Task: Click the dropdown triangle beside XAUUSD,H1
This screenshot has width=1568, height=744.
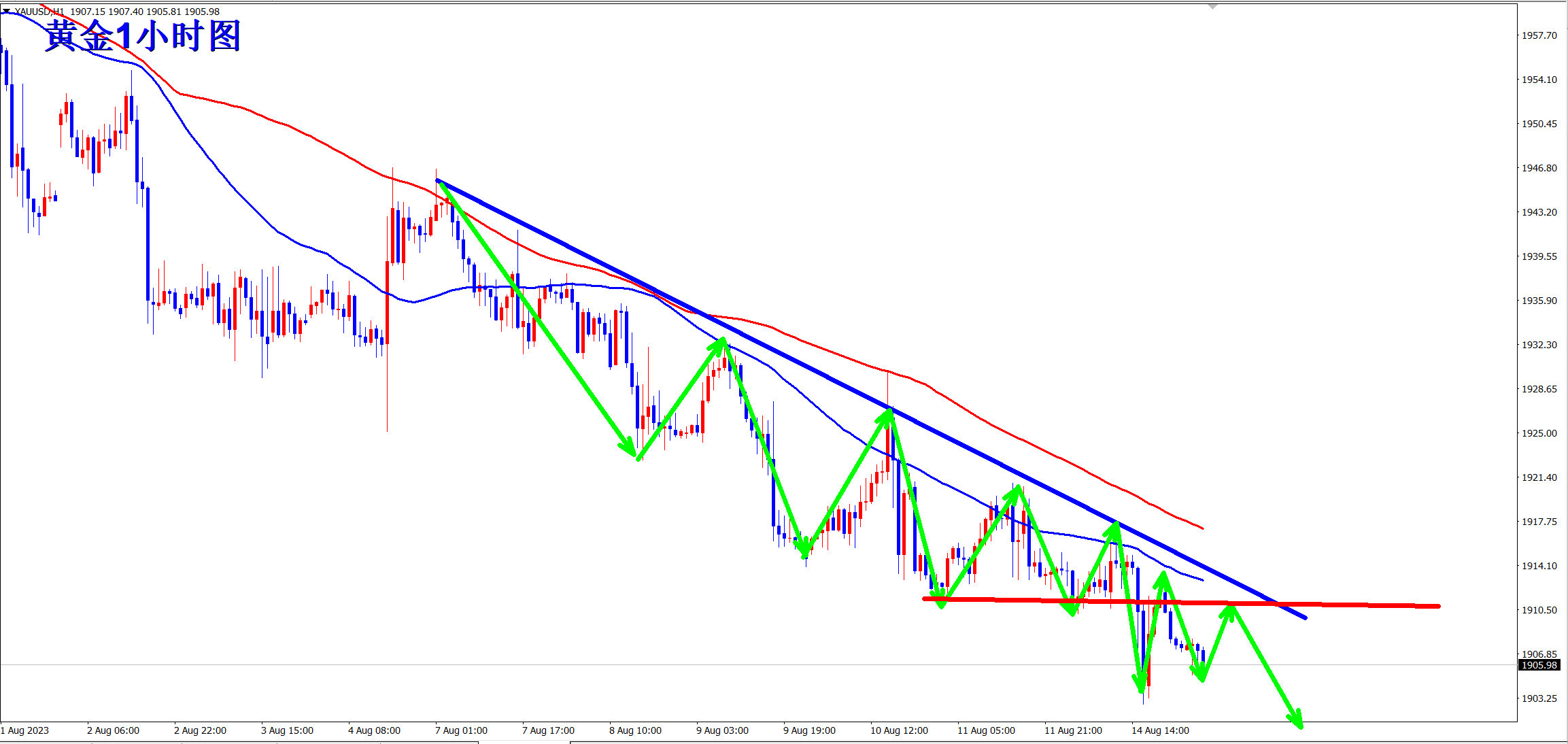Action: pos(6,12)
